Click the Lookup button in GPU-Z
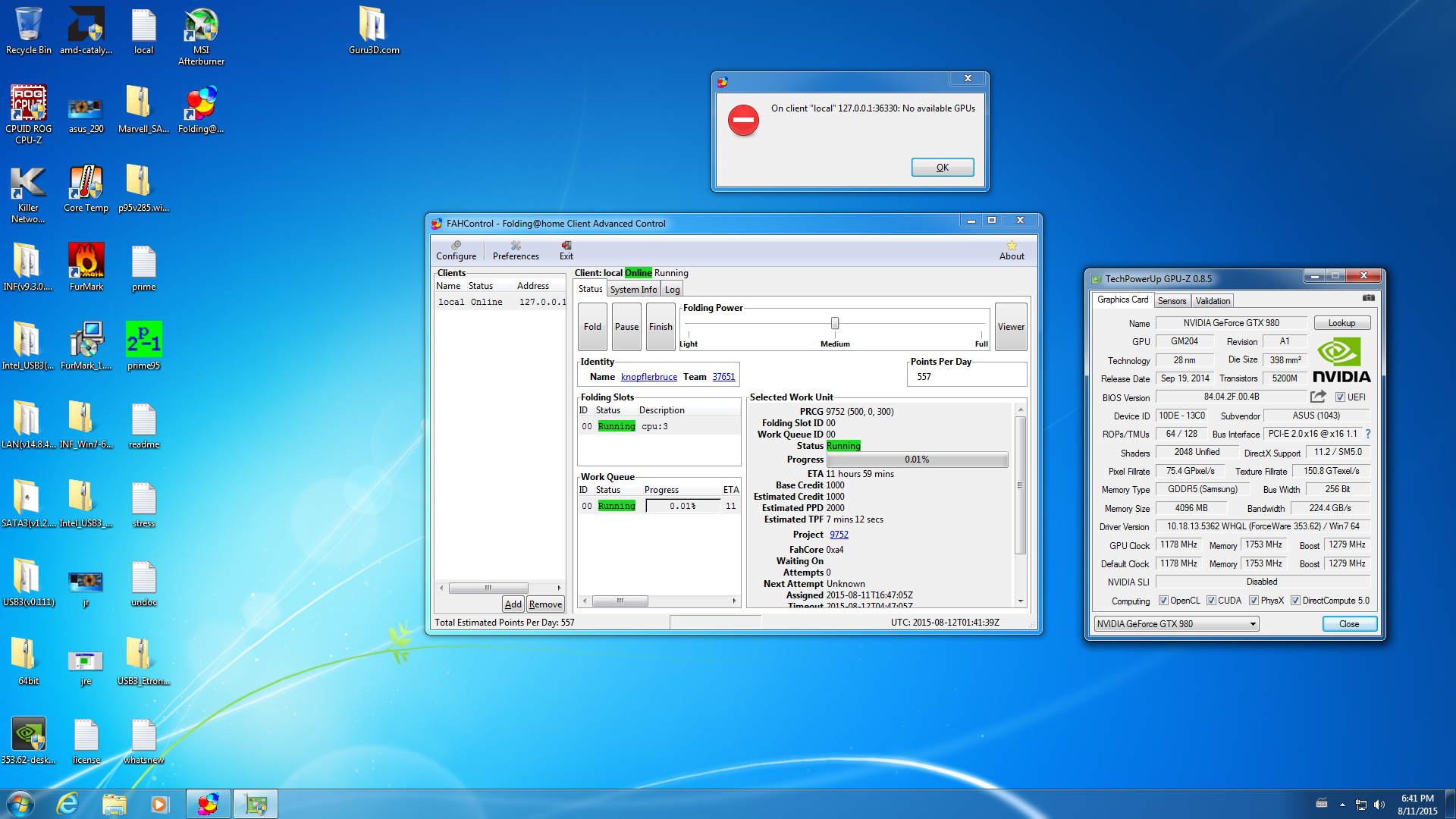This screenshot has width=1456, height=819. 1341,323
